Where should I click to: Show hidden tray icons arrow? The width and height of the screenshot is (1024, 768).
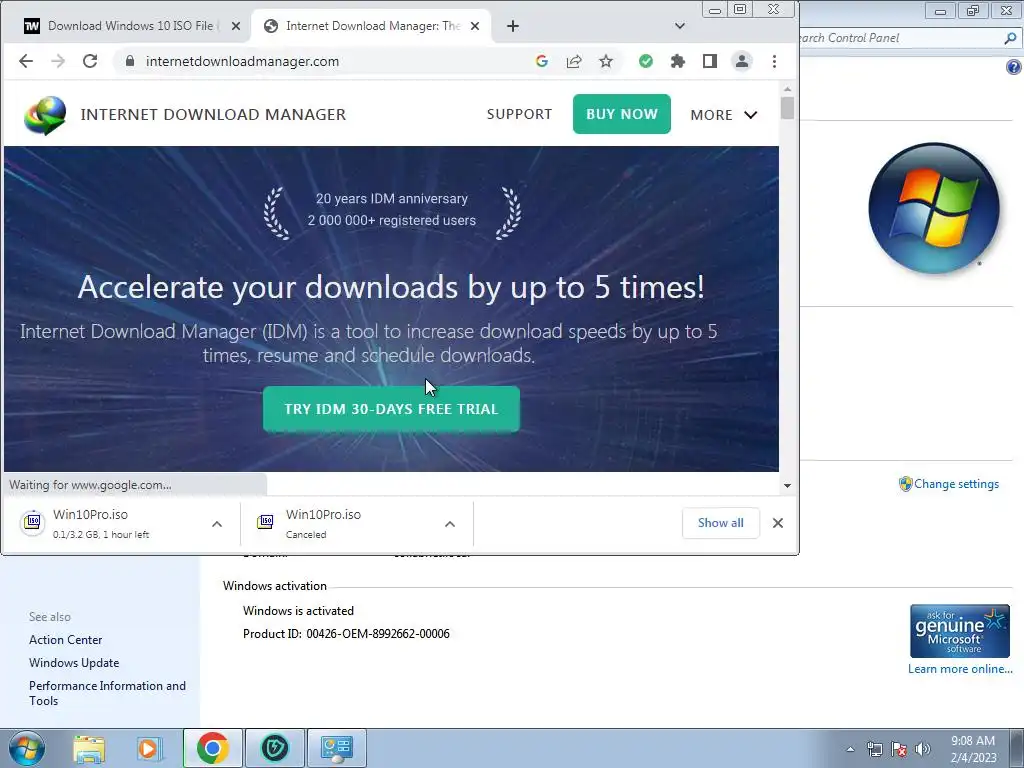[850, 749]
